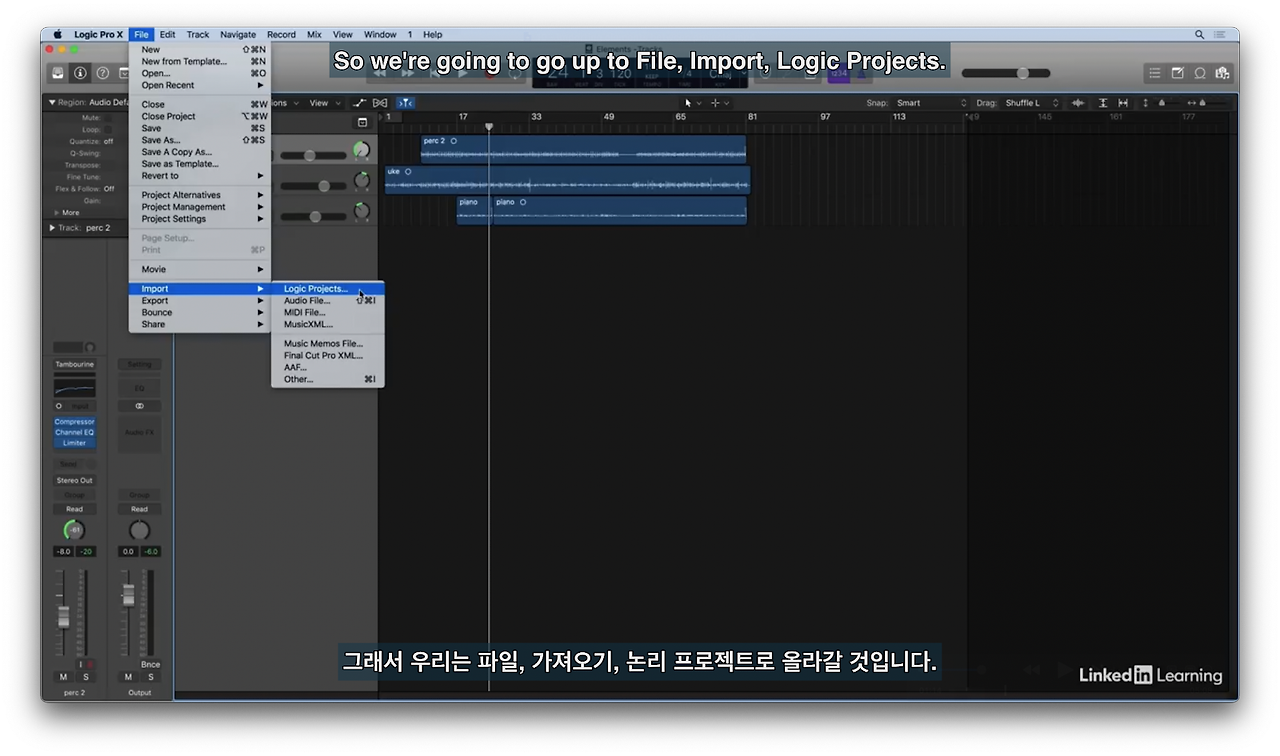Image resolution: width=1280 pixels, height=756 pixels.
Task: Open the secondary marquee tool menu
Action: 720,103
